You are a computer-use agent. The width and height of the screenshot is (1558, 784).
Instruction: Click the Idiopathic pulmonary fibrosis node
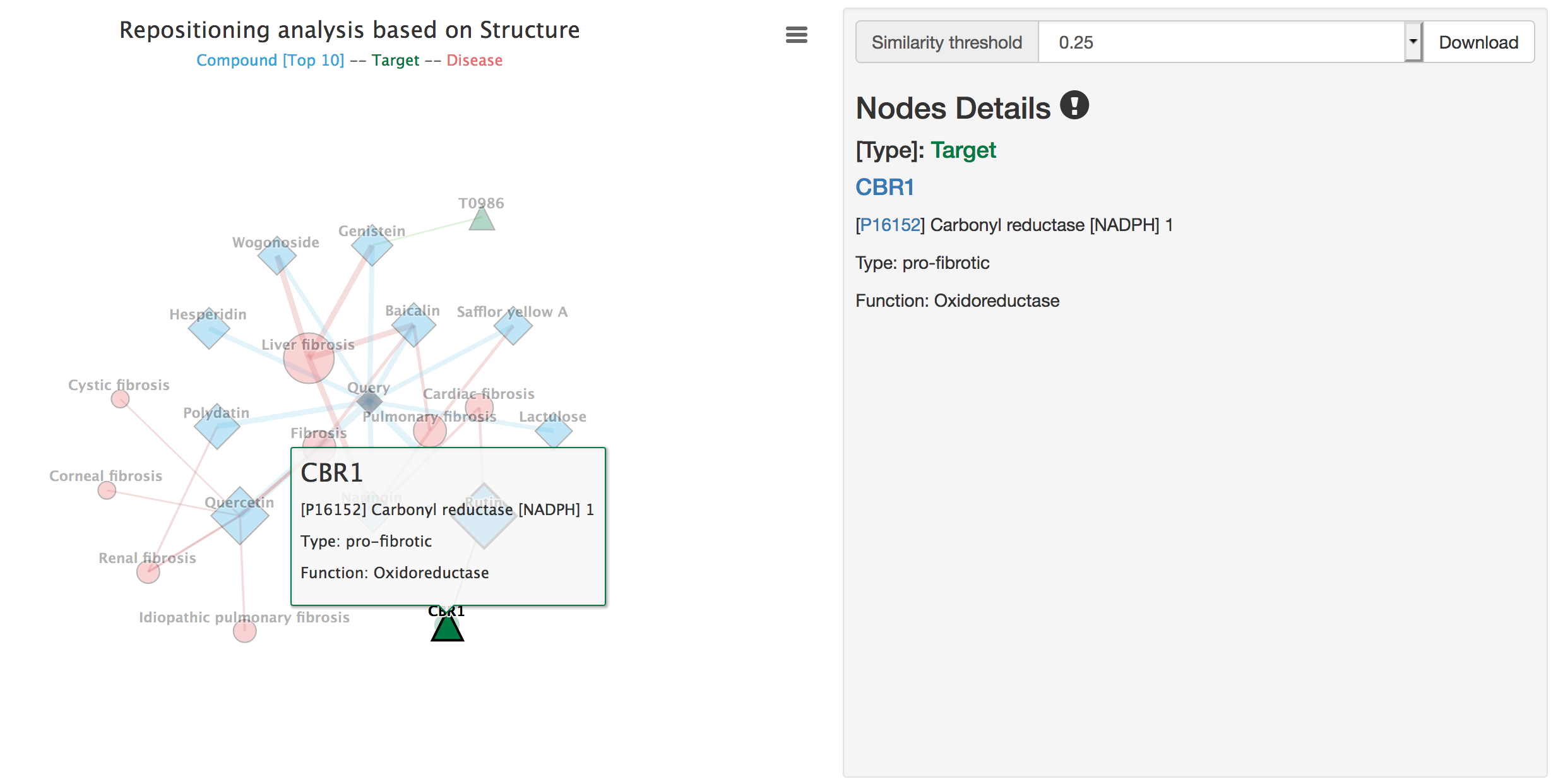coord(244,631)
